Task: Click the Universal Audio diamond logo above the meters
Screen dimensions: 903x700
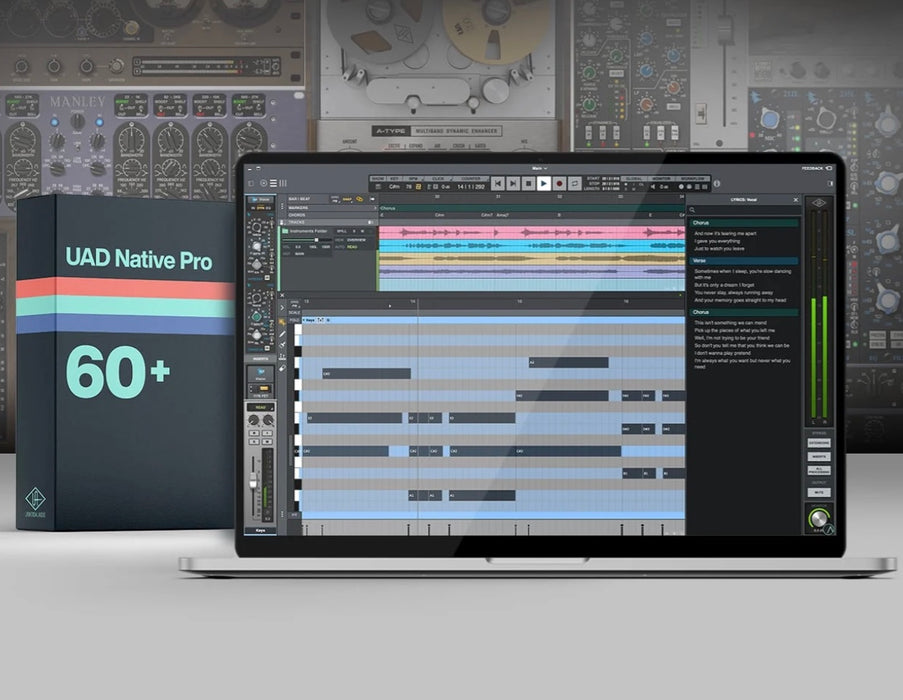Action: [x=818, y=203]
